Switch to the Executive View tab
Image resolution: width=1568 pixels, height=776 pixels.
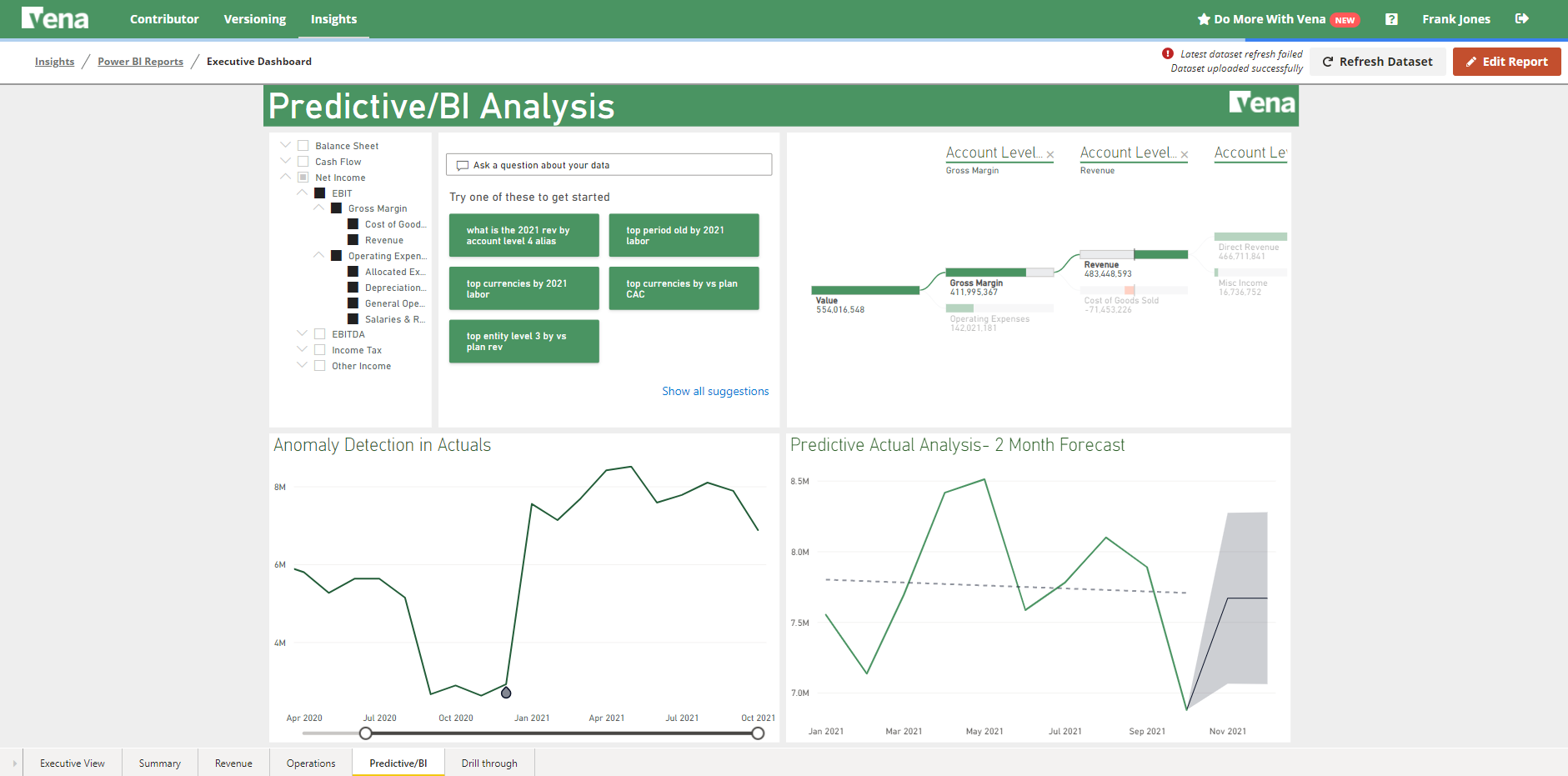73,763
